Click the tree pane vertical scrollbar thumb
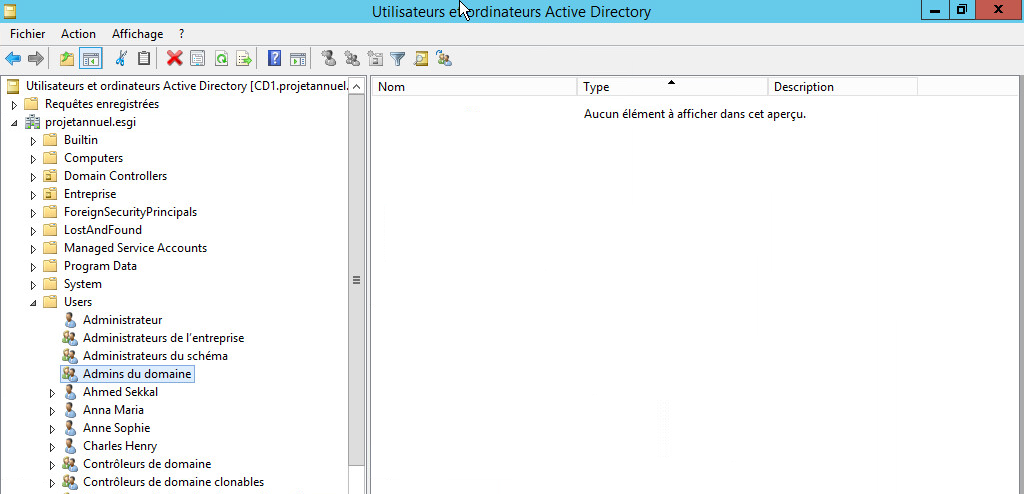 click(357, 280)
